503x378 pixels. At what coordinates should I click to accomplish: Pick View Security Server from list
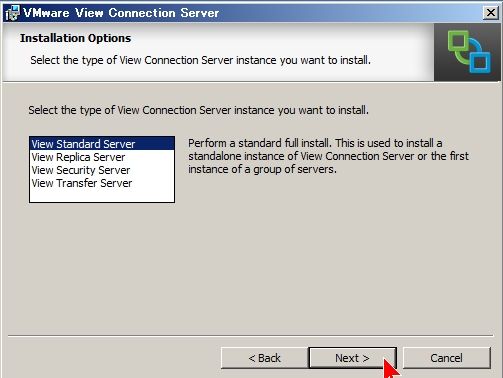tap(102, 170)
